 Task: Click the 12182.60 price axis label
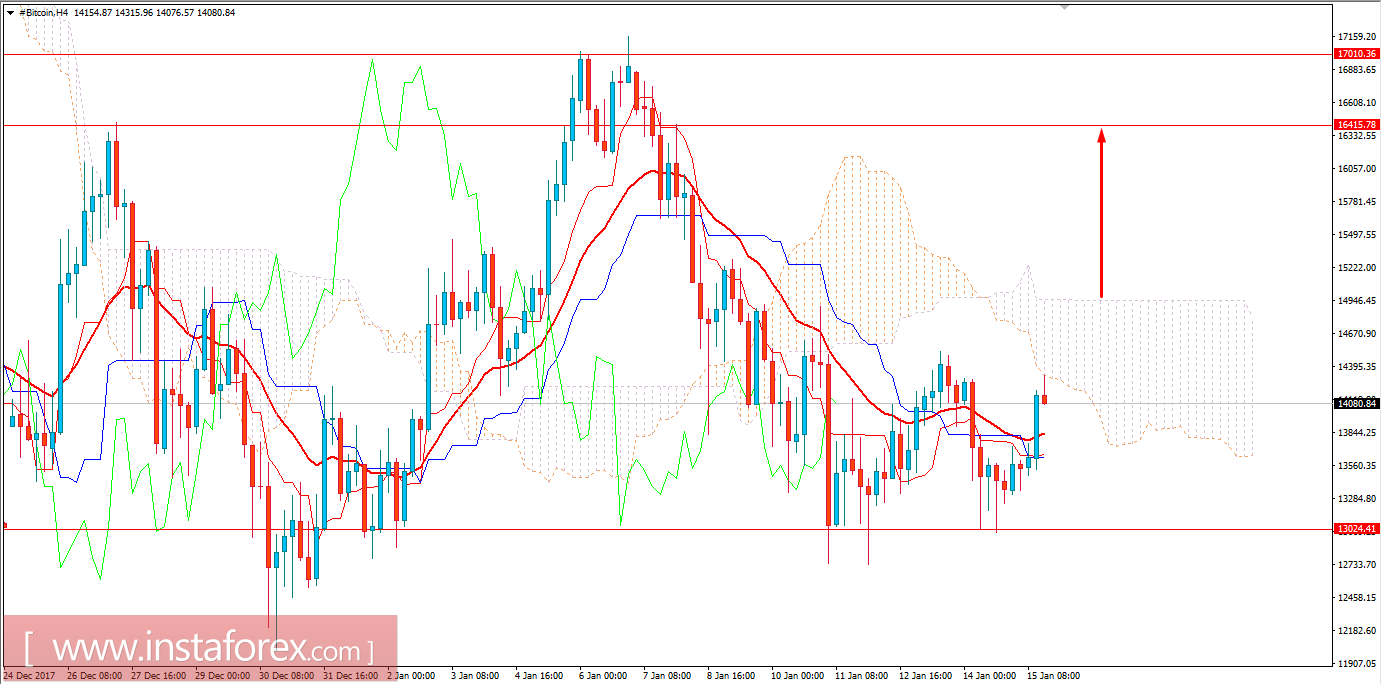[x=1359, y=631]
